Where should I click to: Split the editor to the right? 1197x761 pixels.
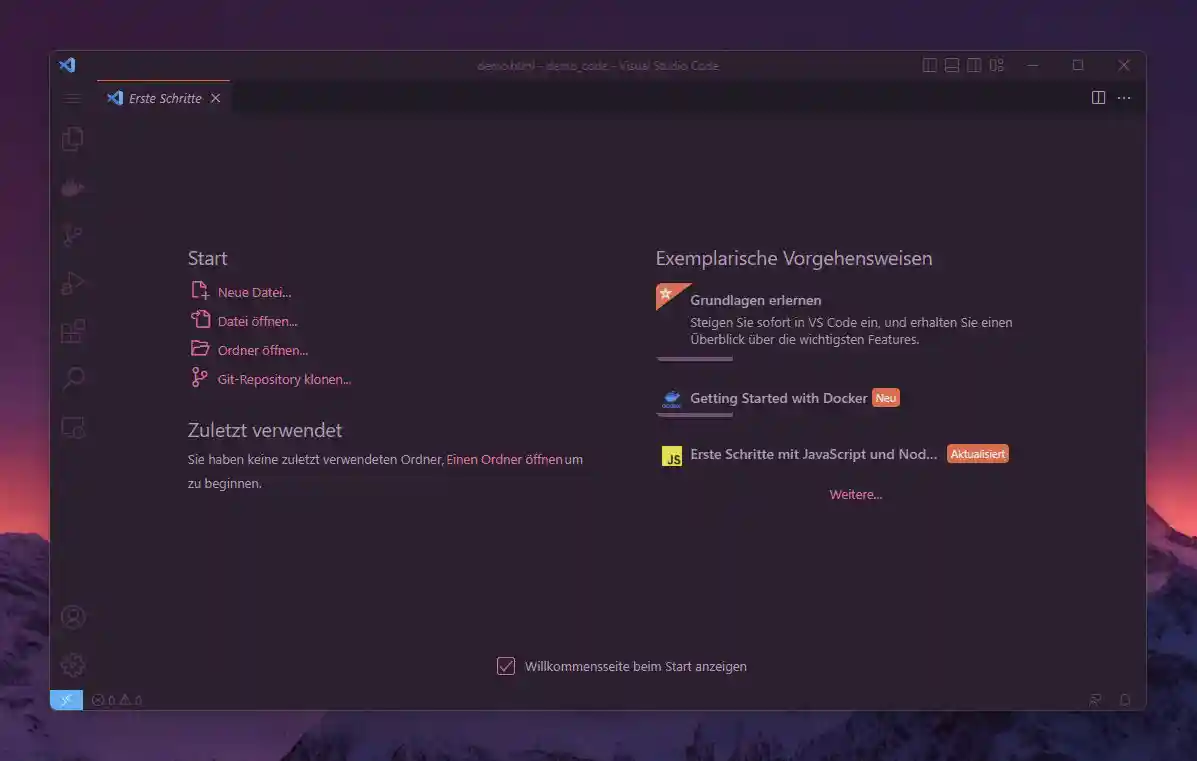pos(1098,98)
